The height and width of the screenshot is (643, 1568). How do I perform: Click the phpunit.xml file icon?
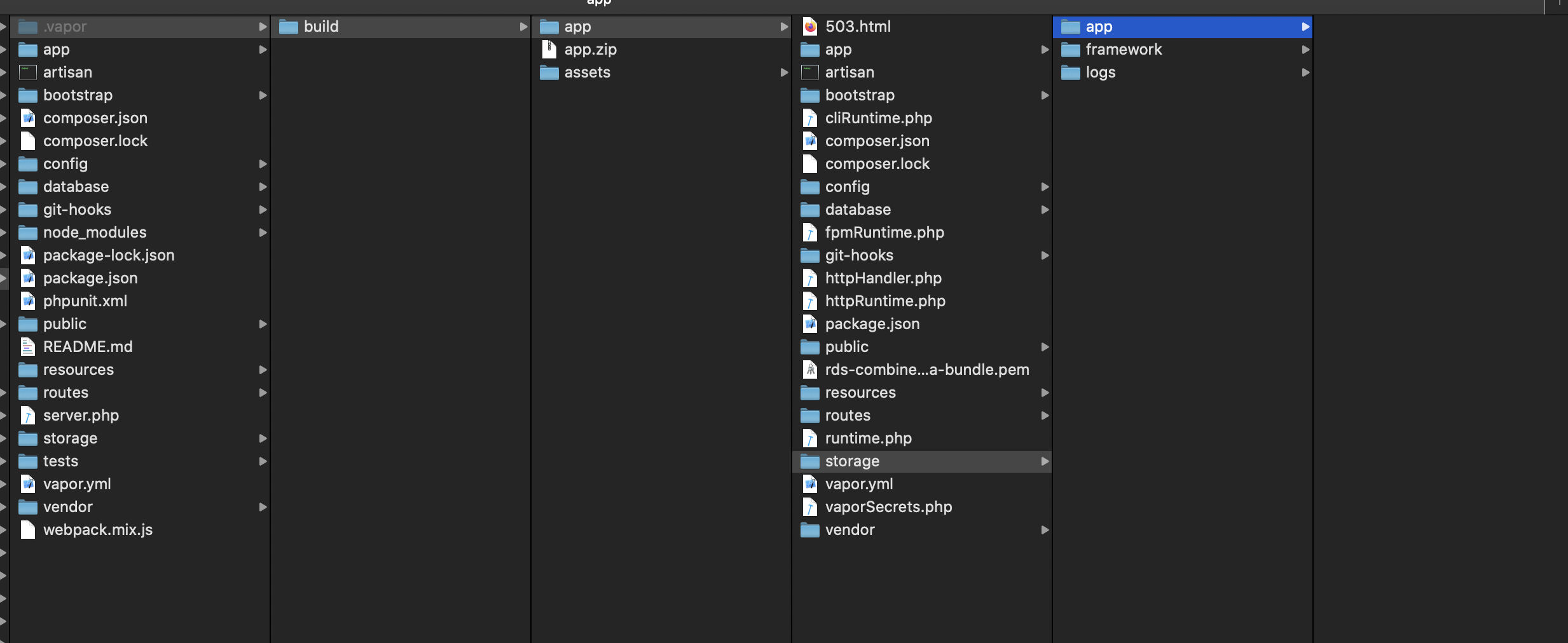pos(28,301)
